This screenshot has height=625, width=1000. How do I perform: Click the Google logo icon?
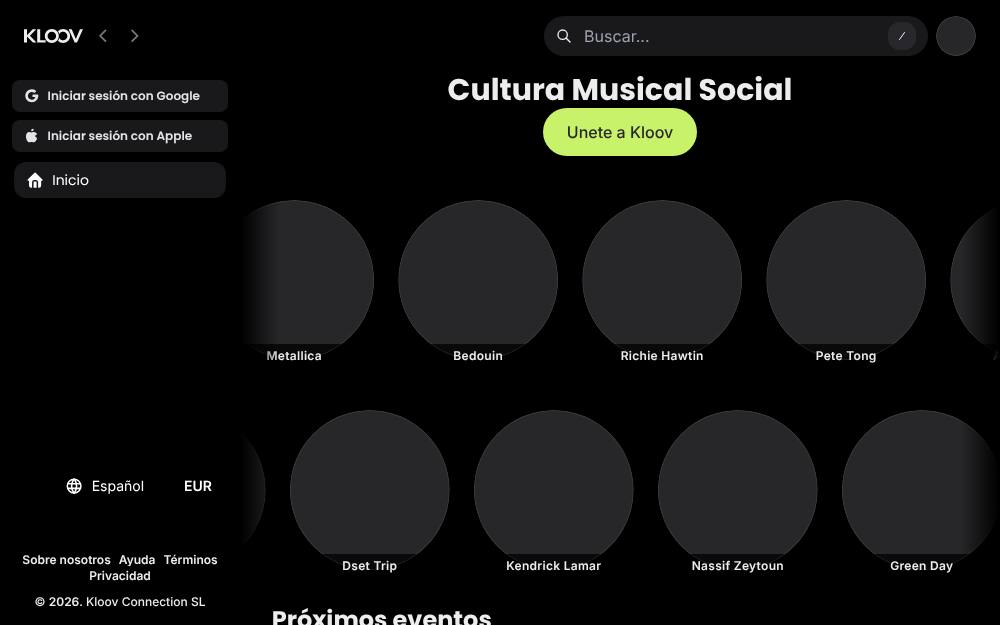pyautogui.click(x=31, y=96)
